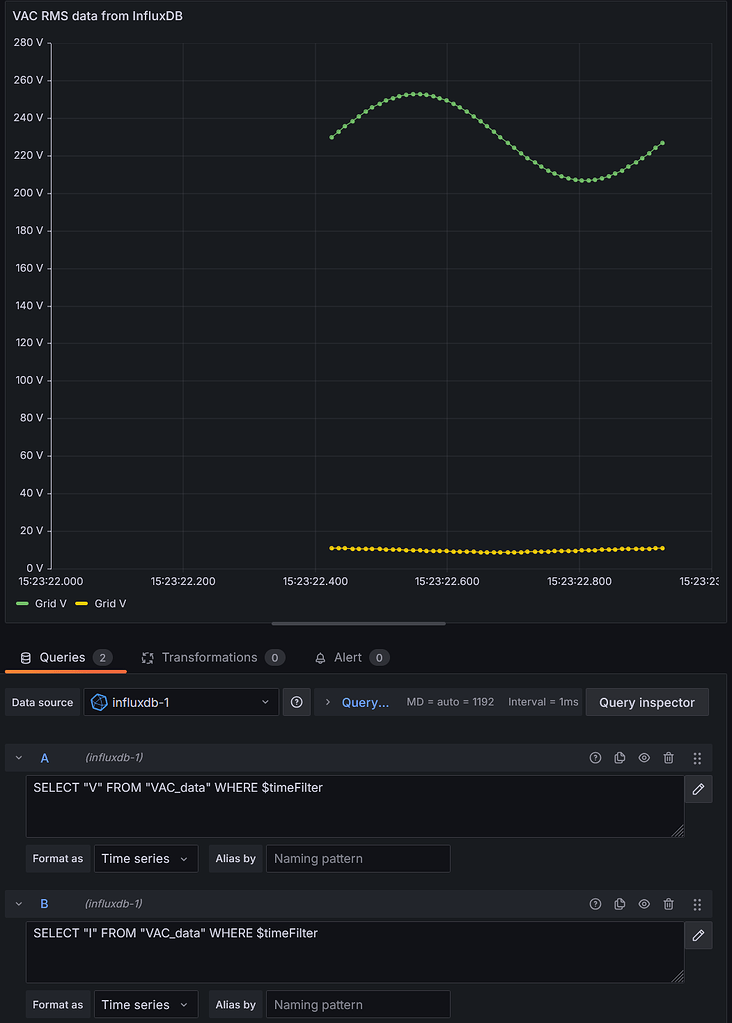This screenshot has width=732, height=1023.
Task: Open the pencil editor for query A
Action: [x=697, y=789]
